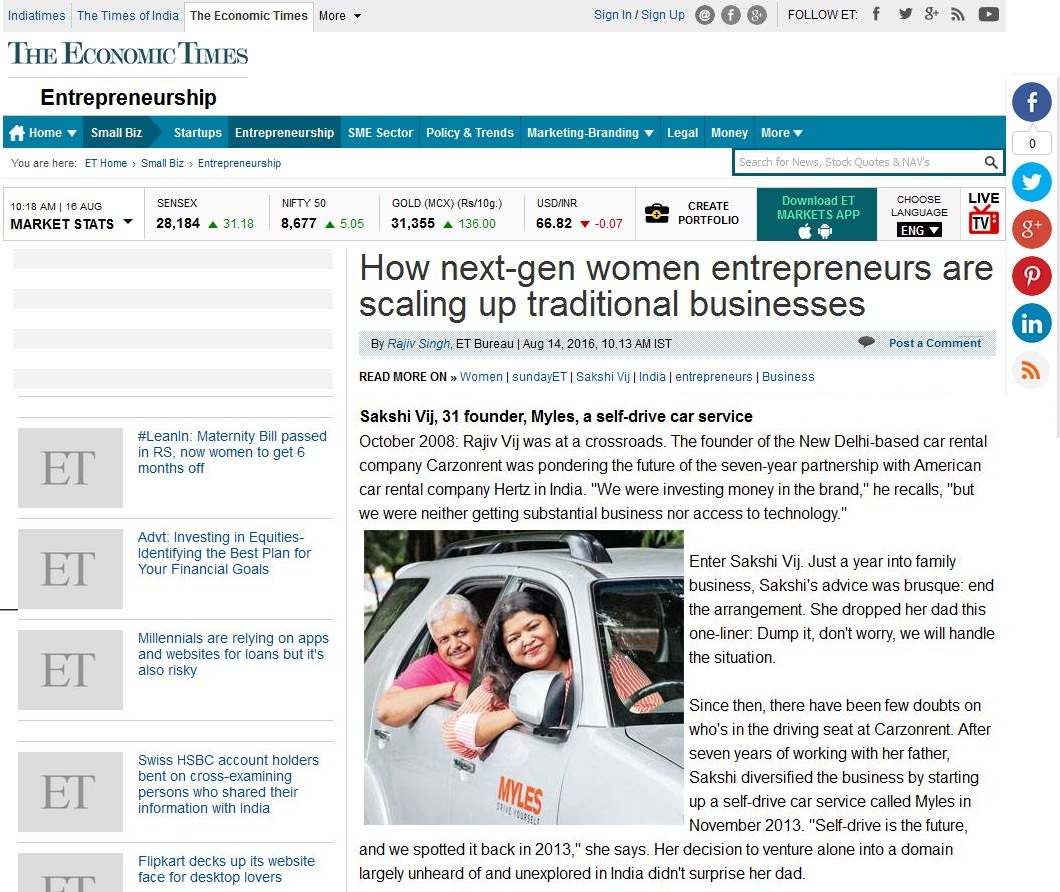Expand the blue nav More dropdown

coord(781,133)
